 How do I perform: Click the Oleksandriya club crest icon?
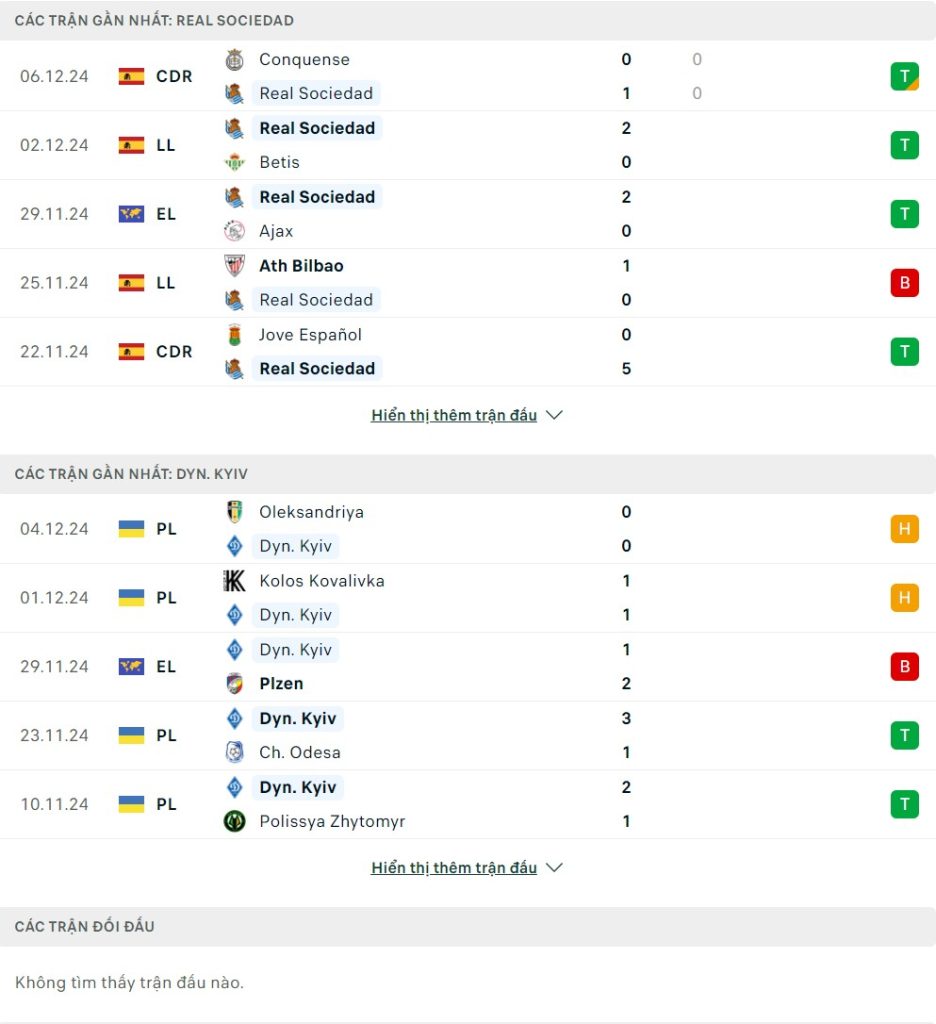click(235, 512)
